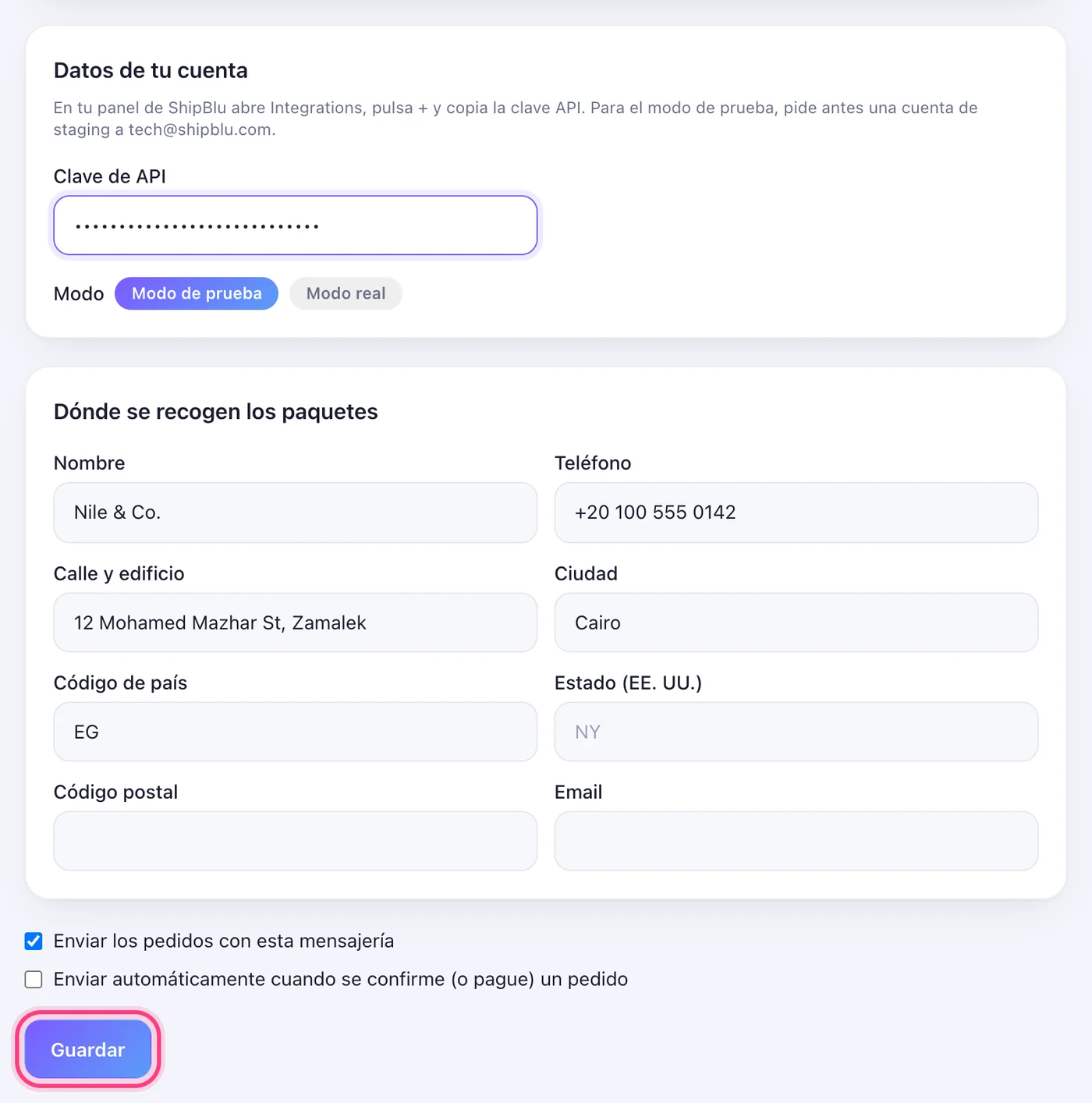The height and width of the screenshot is (1103, 1092).
Task: Enable automatic sending on order confirmation checkbox
Action: (x=34, y=979)
